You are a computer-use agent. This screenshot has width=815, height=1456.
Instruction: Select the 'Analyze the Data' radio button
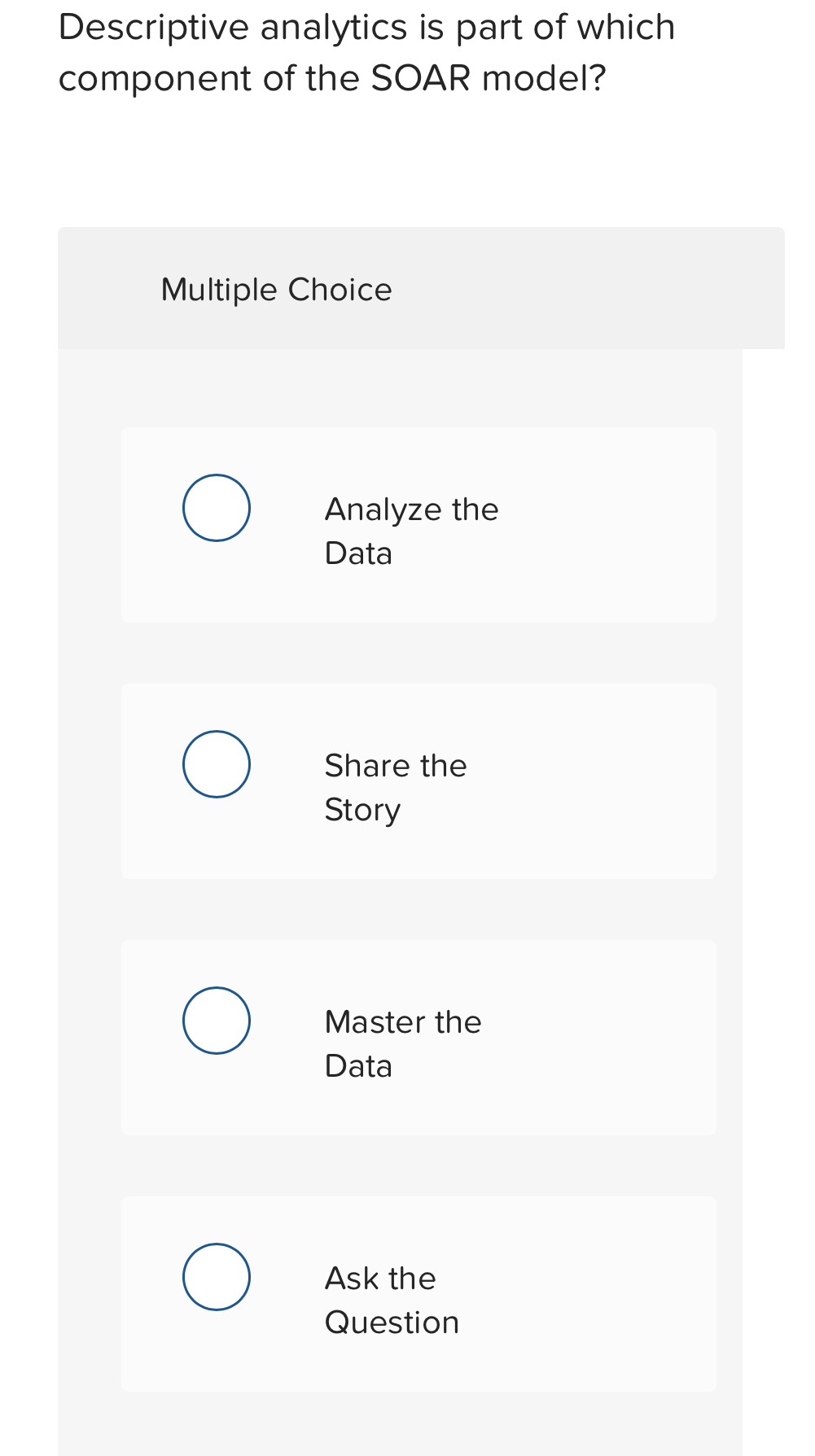(216, 507)
